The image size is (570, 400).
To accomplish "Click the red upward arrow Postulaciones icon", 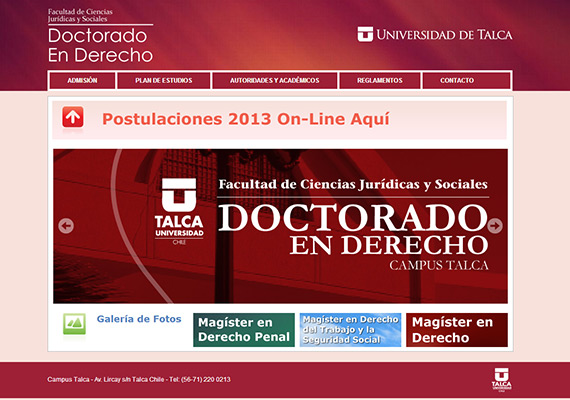I will pyautogui.click(x=73, y=117).
